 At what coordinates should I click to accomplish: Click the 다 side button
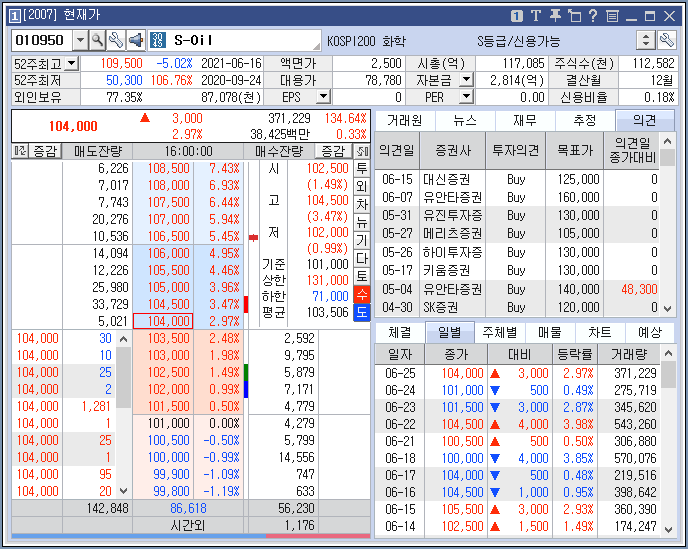(362, 258)
